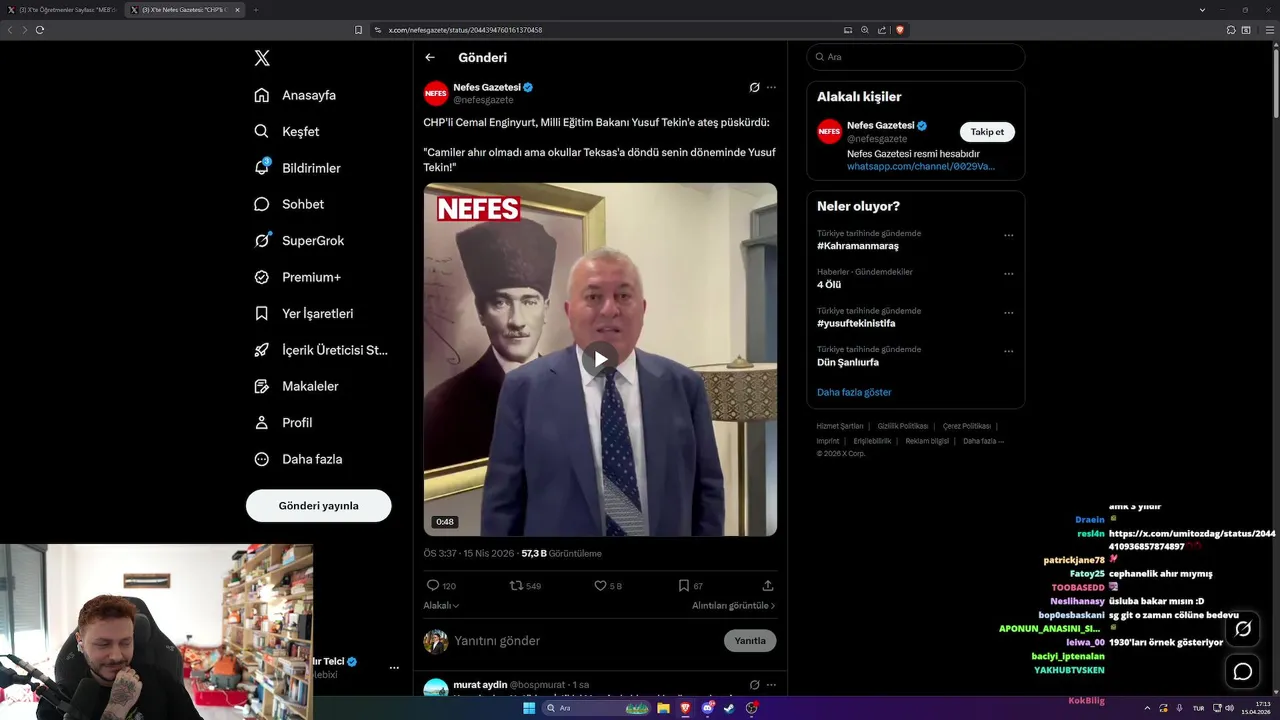Screen dimensions: 1280x720
Task: Click the Ara search box on X
Action: click(x=915, y=57)
